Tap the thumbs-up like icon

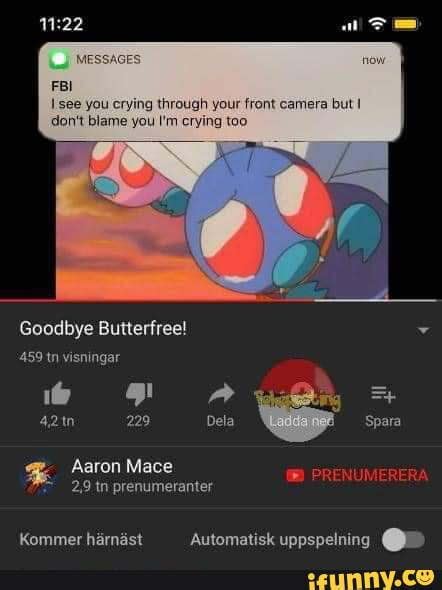pyautogui.click(x=57, y=394)
